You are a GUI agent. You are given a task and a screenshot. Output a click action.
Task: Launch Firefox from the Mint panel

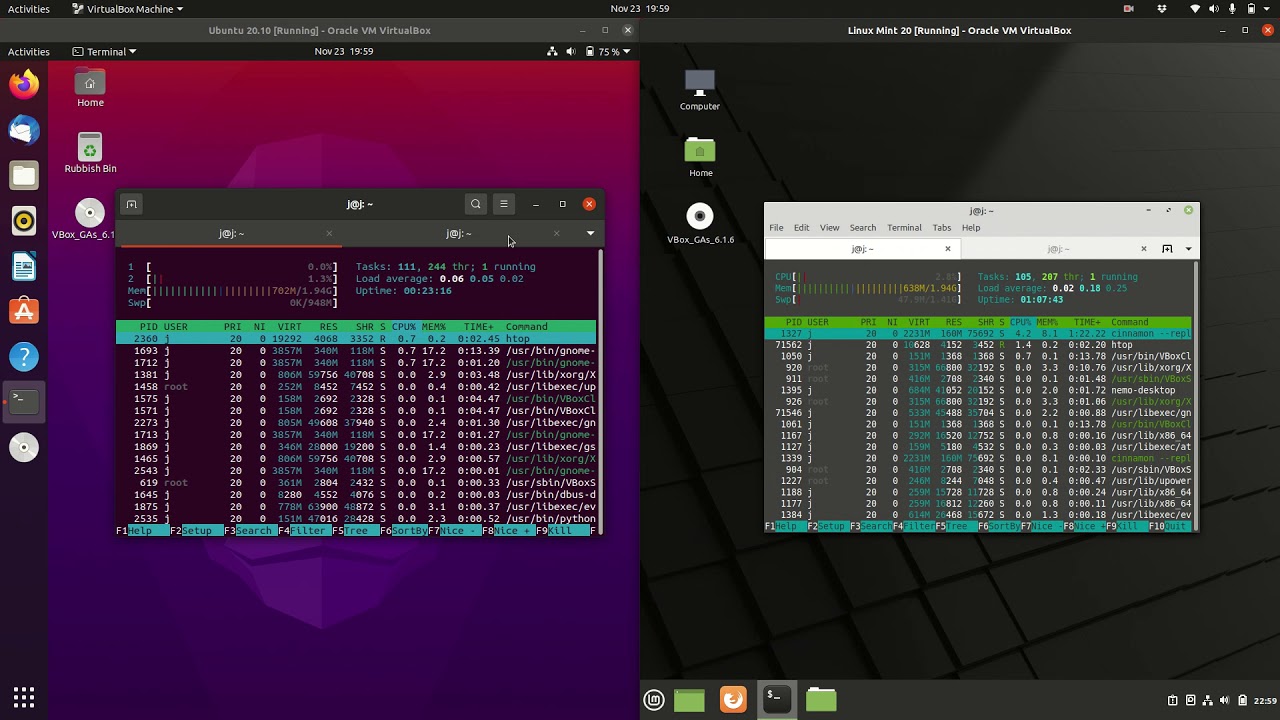[x=733, y=699]
